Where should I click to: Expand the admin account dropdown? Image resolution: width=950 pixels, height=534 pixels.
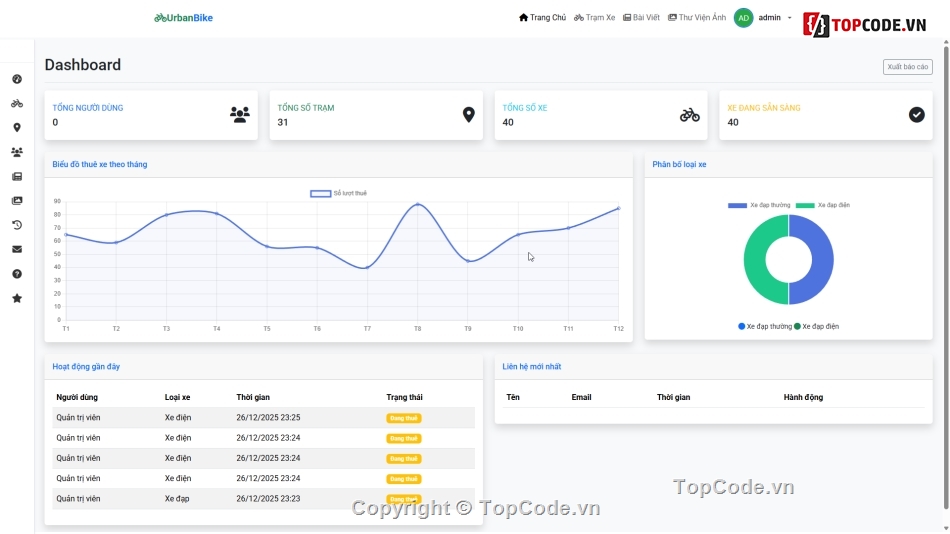[775, 18]
